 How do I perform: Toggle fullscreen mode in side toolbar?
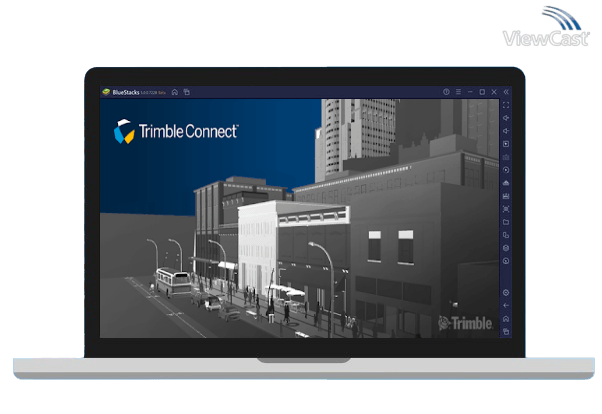click(x=506, y=105)
